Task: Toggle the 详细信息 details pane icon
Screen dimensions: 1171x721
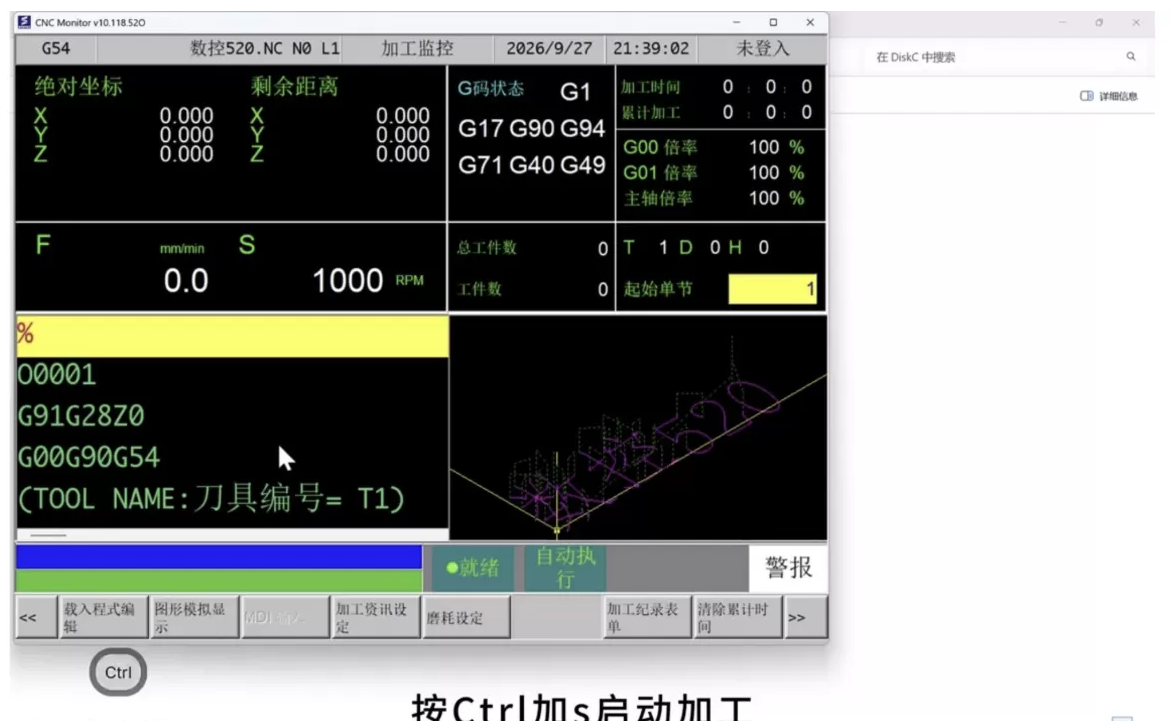Action: pos(1087,96)
